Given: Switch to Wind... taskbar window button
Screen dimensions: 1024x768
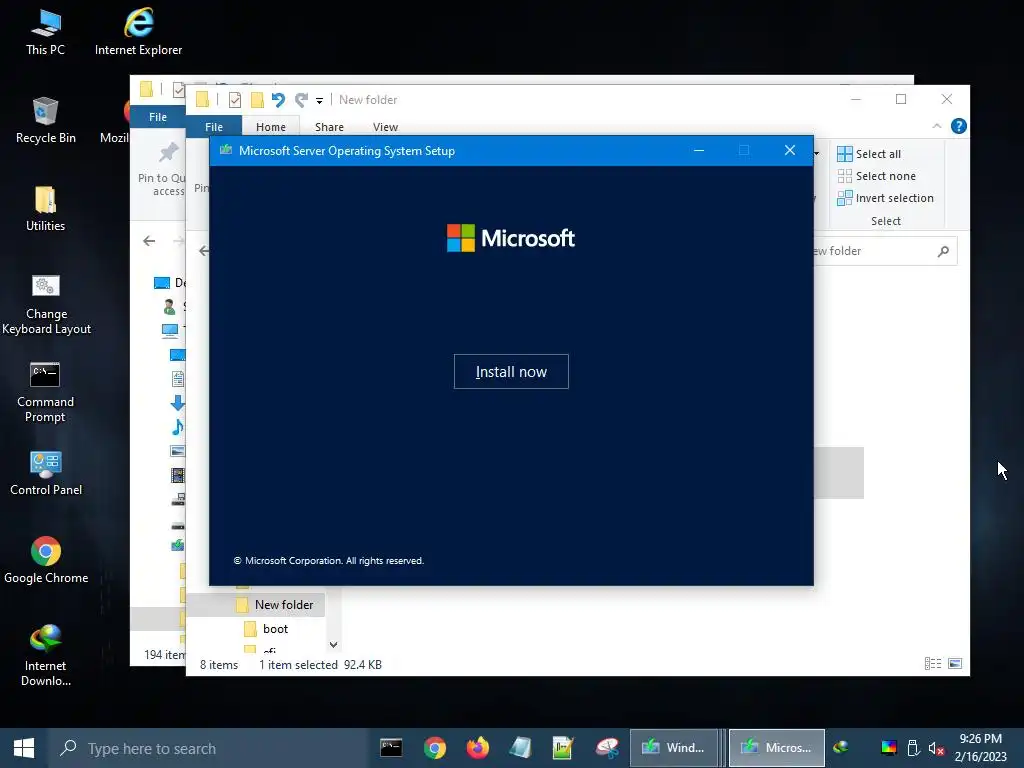Looking at the screenshot, I should (674, 748).
